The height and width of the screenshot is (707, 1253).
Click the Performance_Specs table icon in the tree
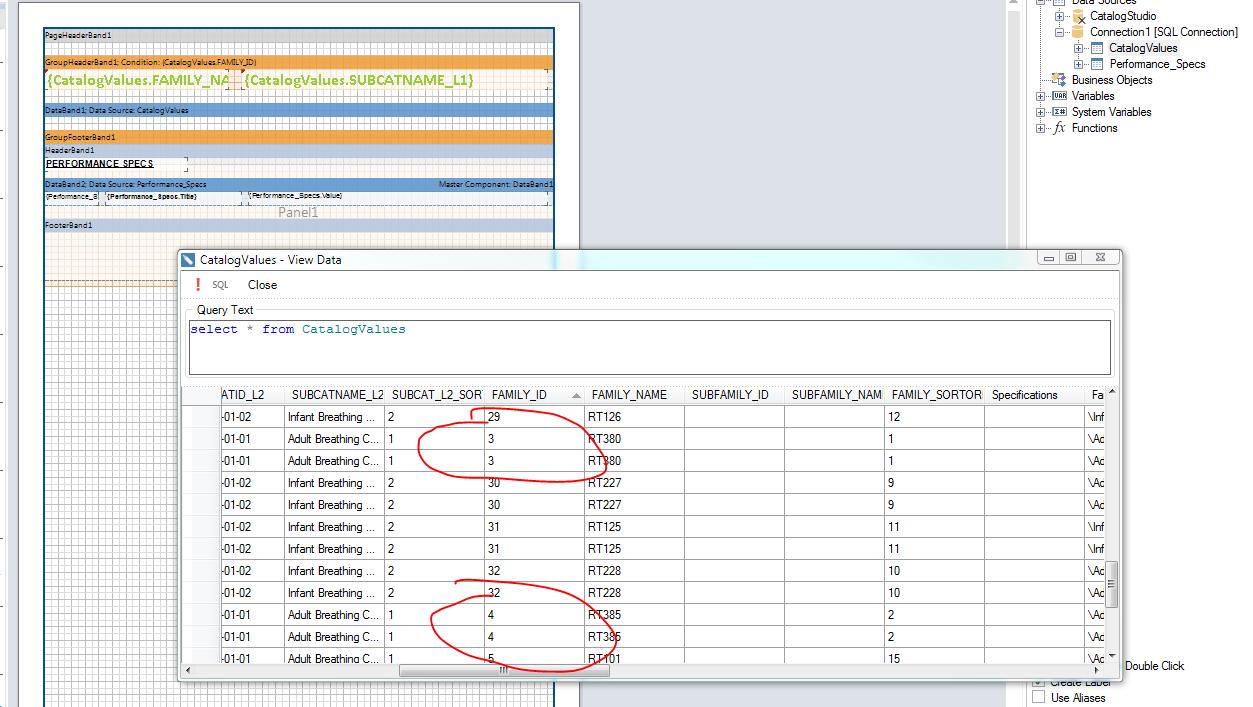point(1097,64)
